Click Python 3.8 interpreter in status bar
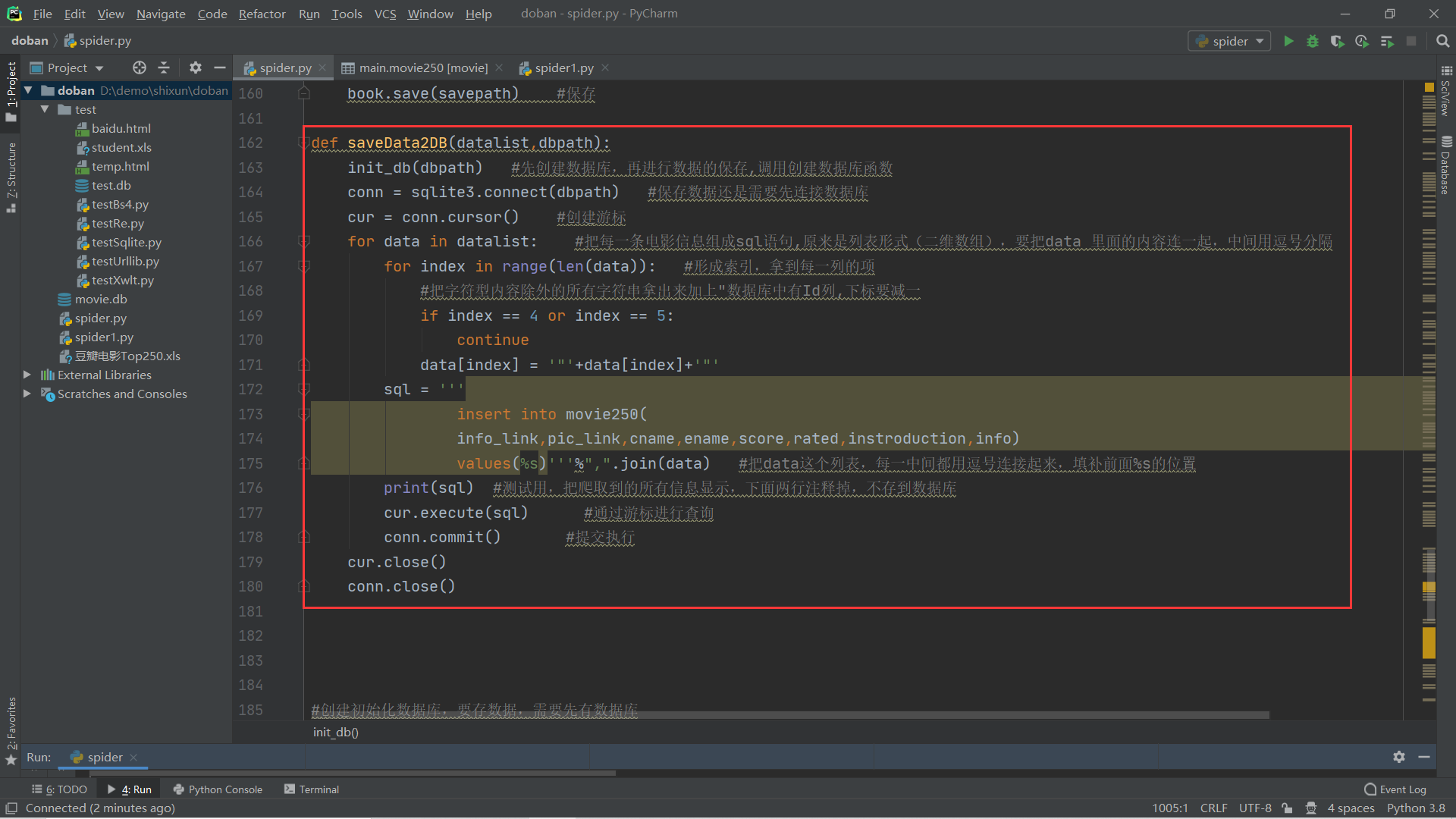The image size is (1456, 819). click(1415, 808)
